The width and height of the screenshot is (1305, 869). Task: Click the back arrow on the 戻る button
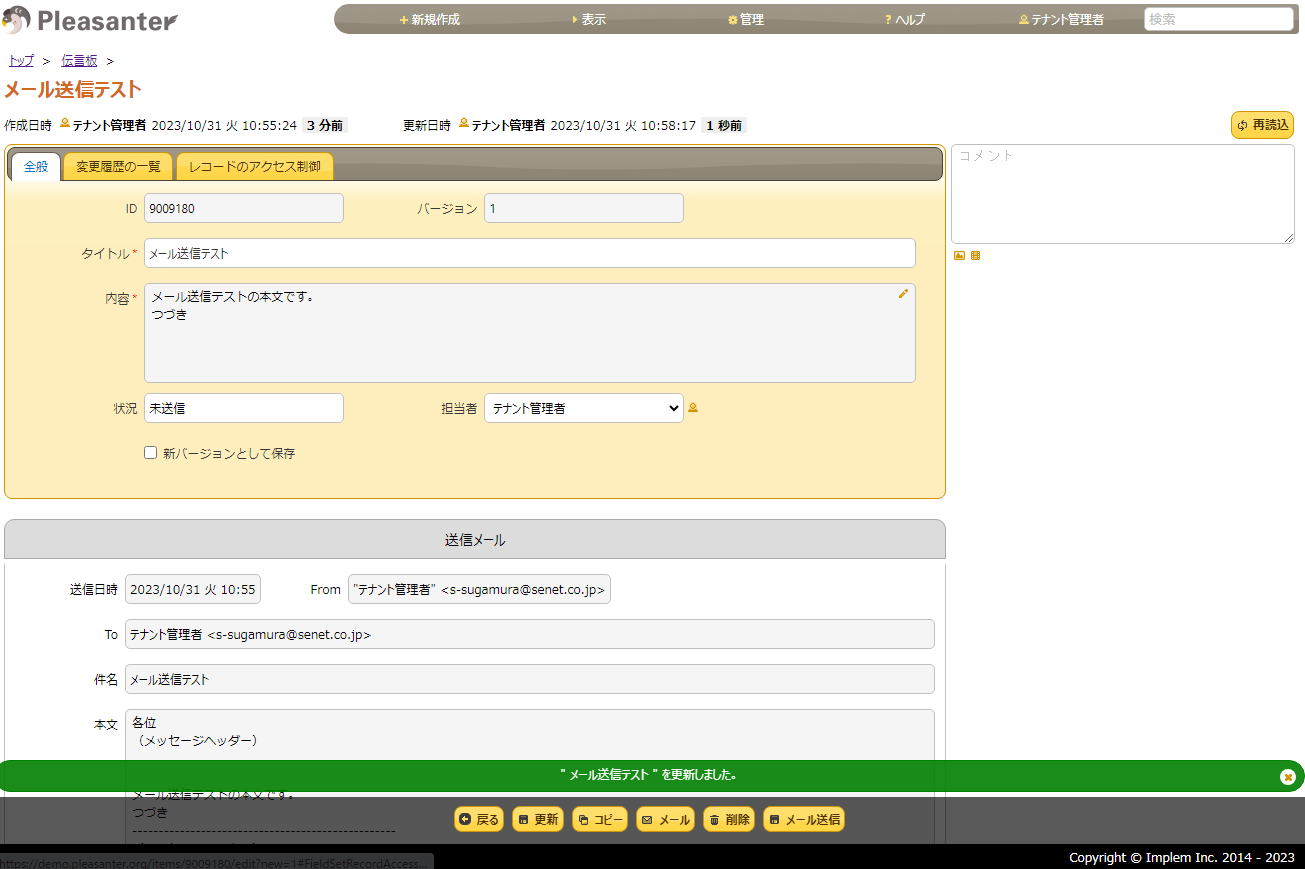click(x=463, y=819)
